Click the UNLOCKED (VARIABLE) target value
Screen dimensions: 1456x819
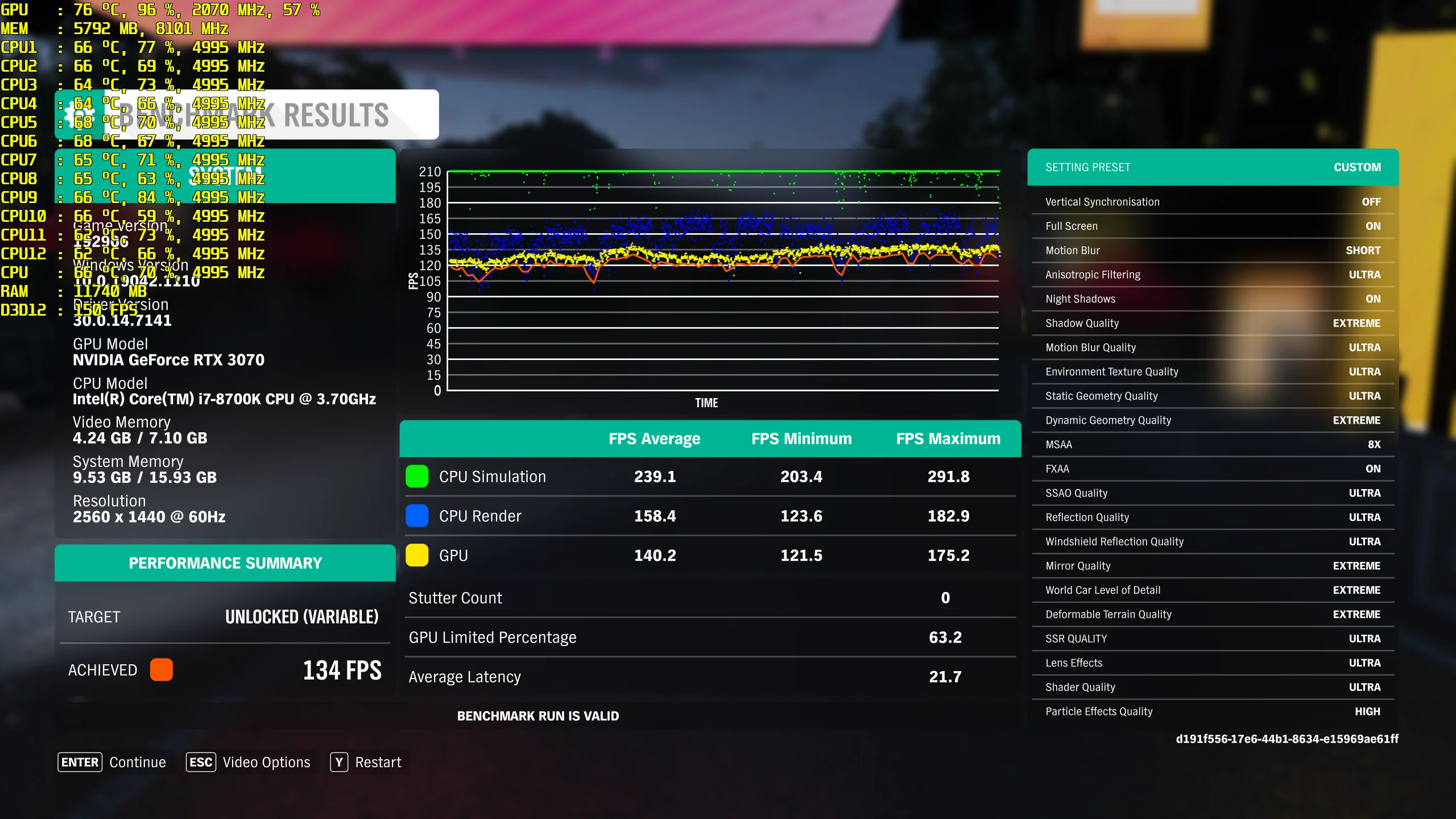point(302,617)
